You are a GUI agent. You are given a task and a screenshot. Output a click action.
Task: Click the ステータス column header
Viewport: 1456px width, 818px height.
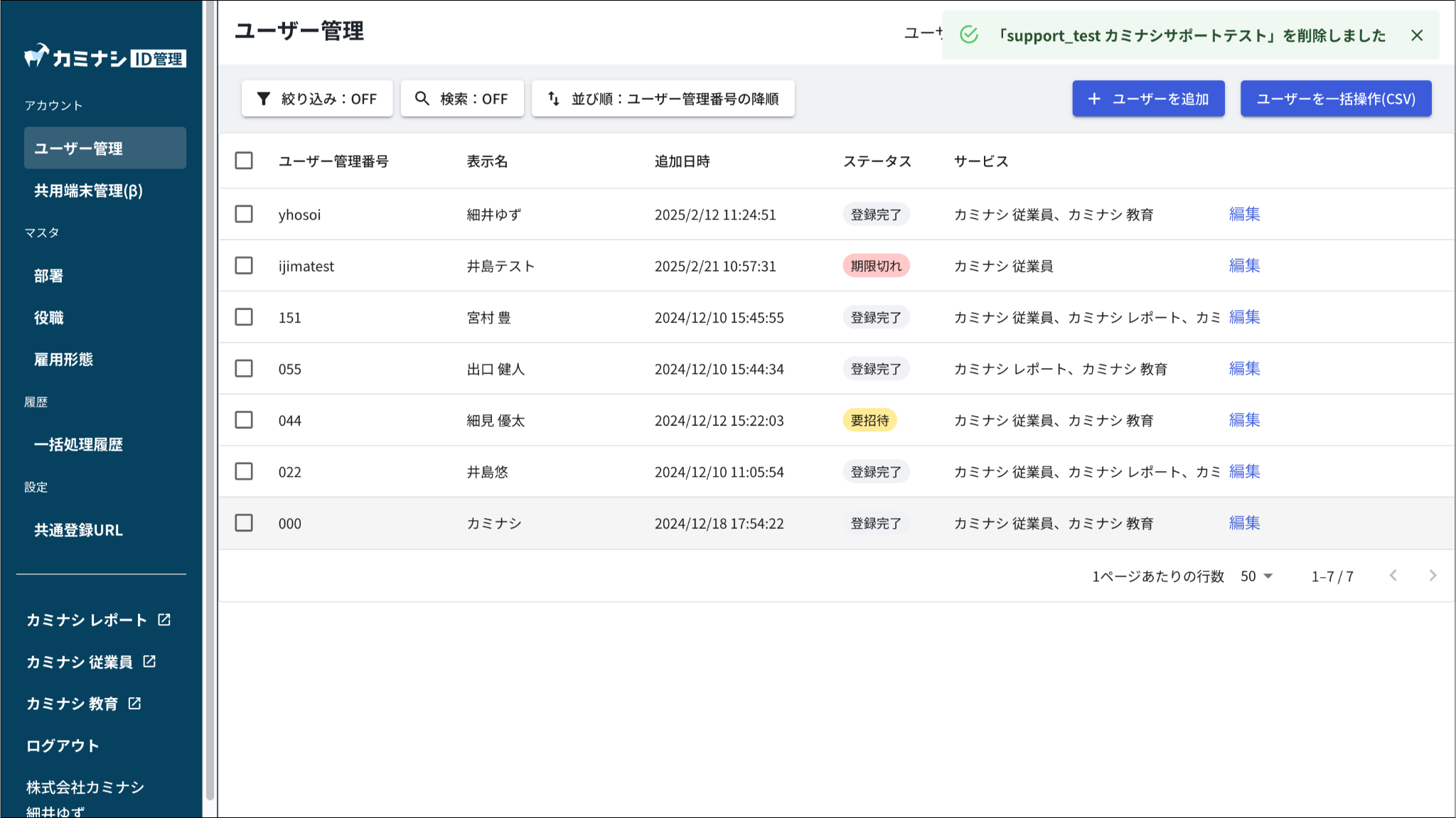pos(877,161)
